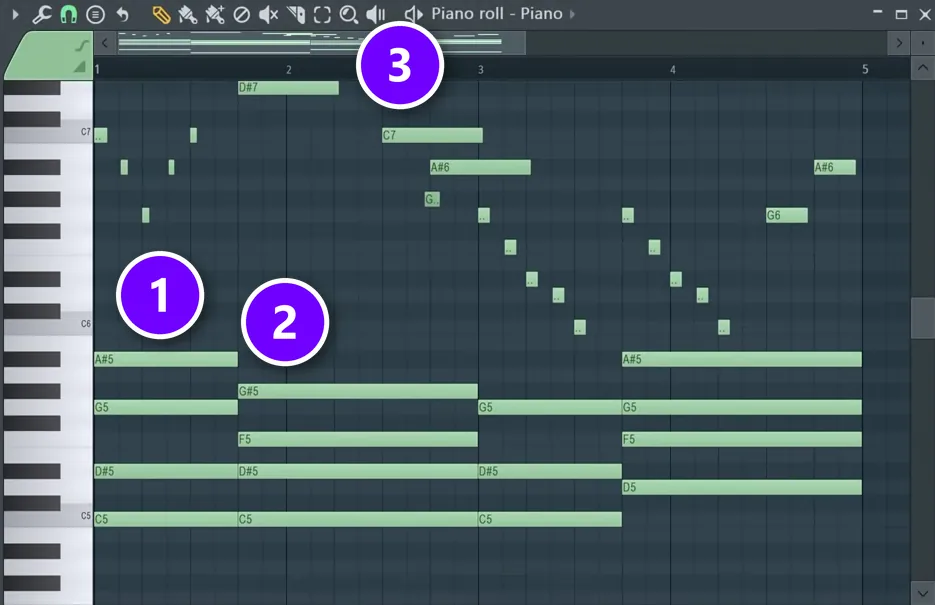935x605 pixels.
Task: Select the long C7 note before bar 3
Action: 432,135
